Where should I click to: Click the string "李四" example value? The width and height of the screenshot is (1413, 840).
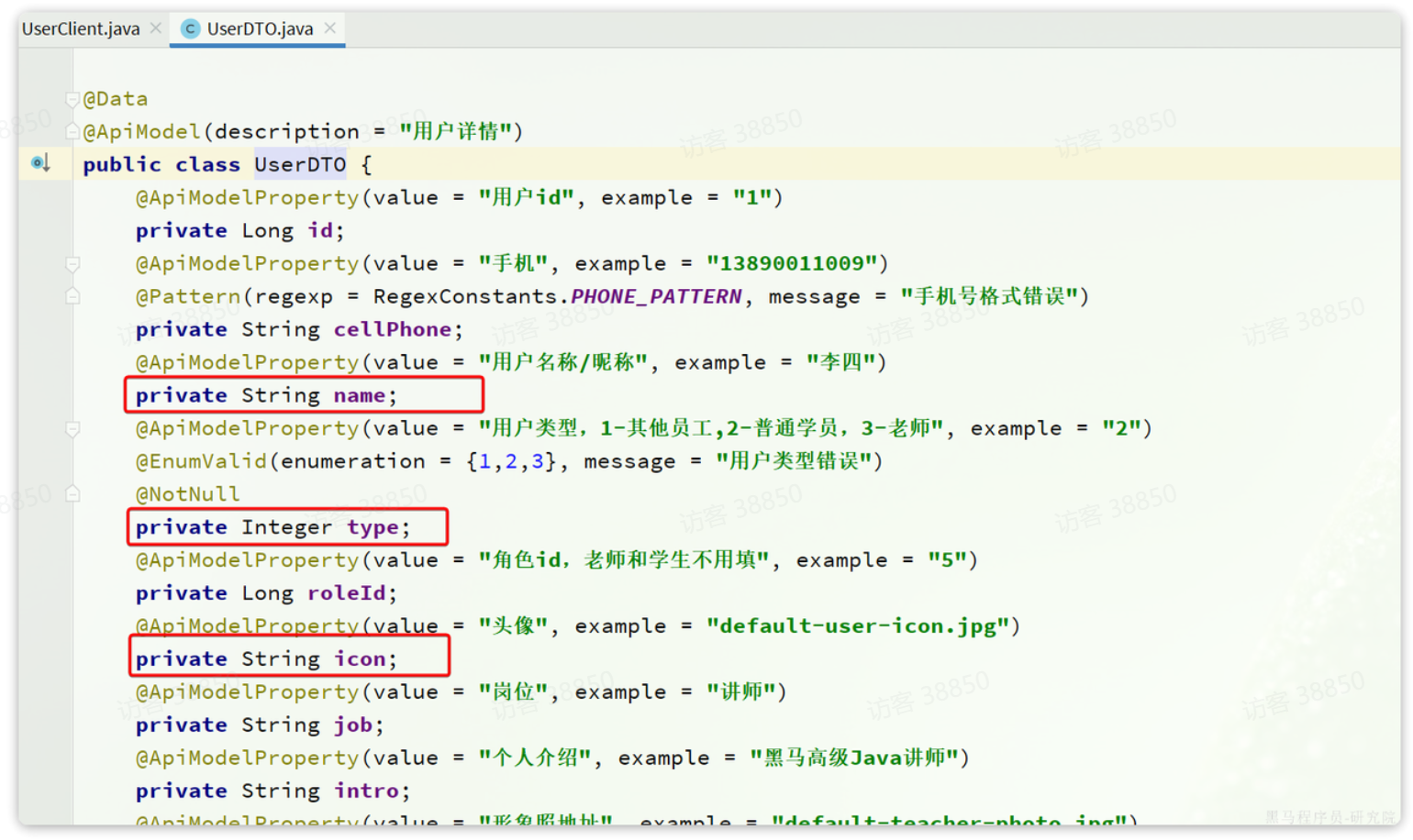click(840, 362)
